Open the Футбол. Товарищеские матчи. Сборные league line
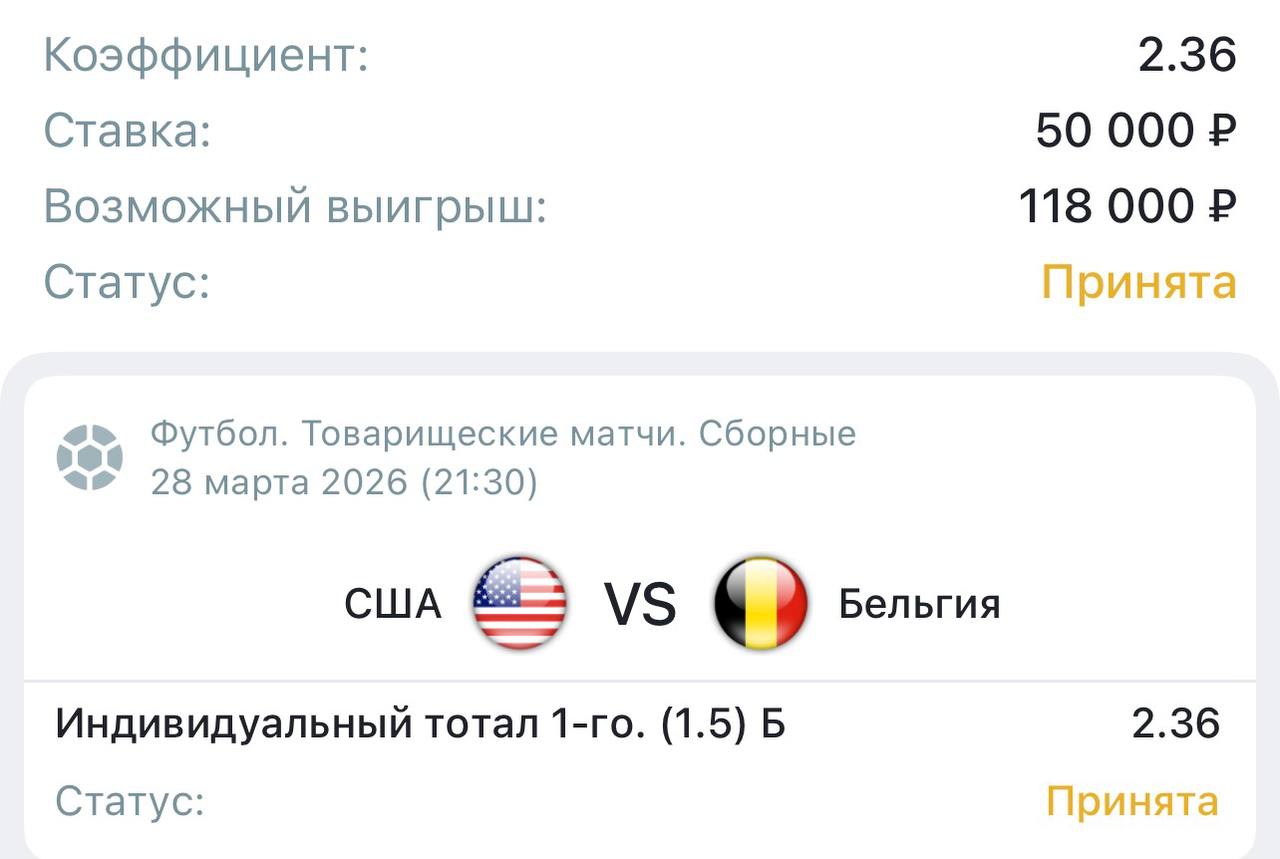This screenshot has height=859, width=1280. [x=503, y=434]
